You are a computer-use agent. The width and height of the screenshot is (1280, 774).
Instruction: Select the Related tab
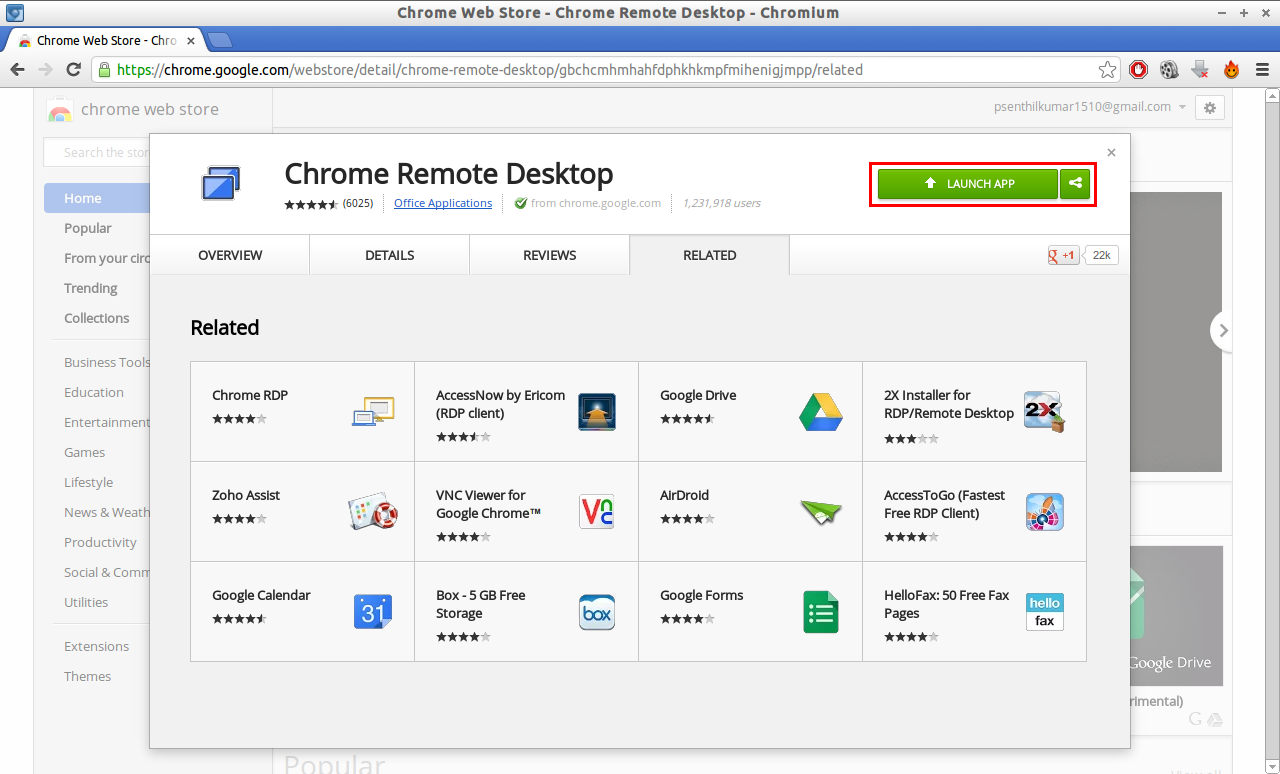[710, 255]
